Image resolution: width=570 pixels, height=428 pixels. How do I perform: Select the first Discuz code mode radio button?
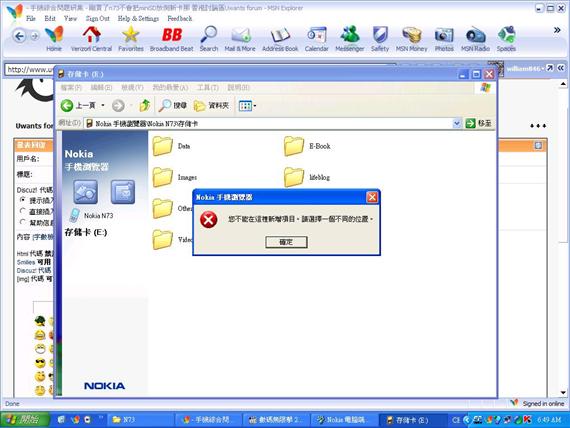23,200
